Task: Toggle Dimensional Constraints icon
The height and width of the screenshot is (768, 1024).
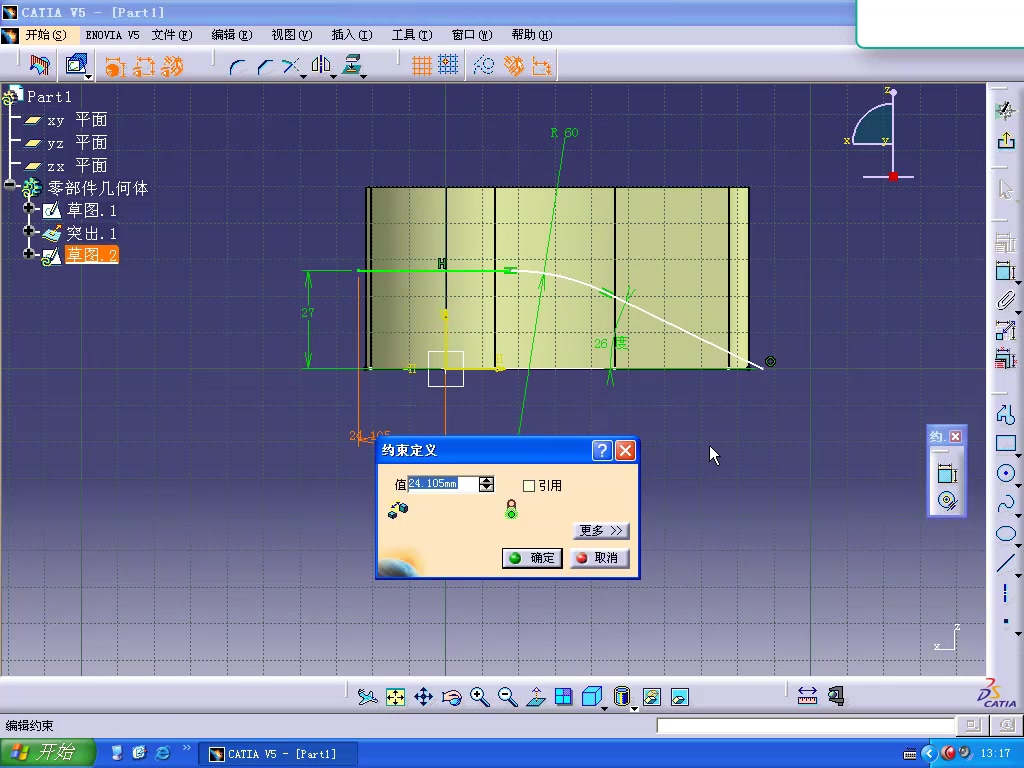Action: [x=542, y=66]
